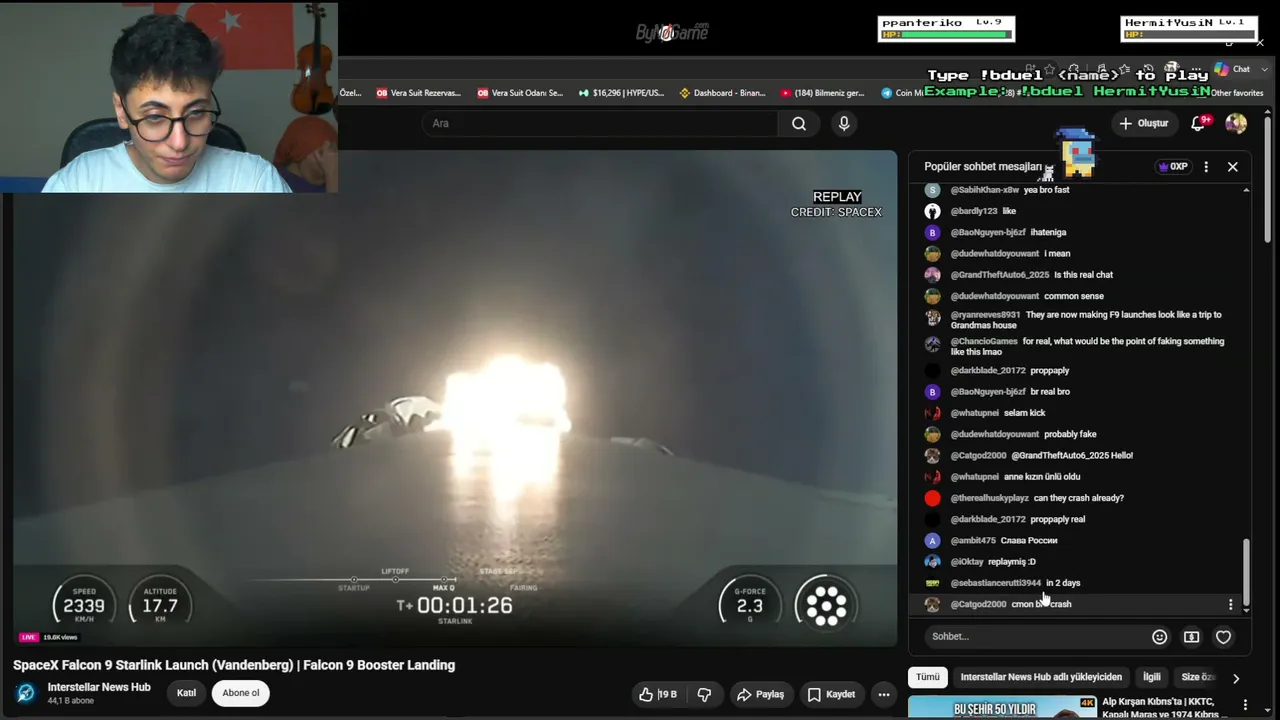Open options for @Catgod2000 cmon crash message
Viewport: 1280px width, 720px height.
(1230, 604)
